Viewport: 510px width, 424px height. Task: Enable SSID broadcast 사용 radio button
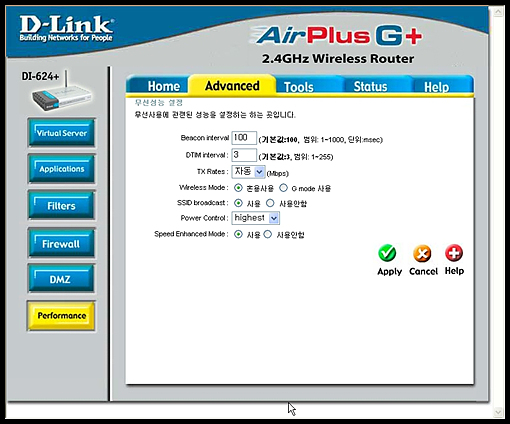[x=238, y=203]
